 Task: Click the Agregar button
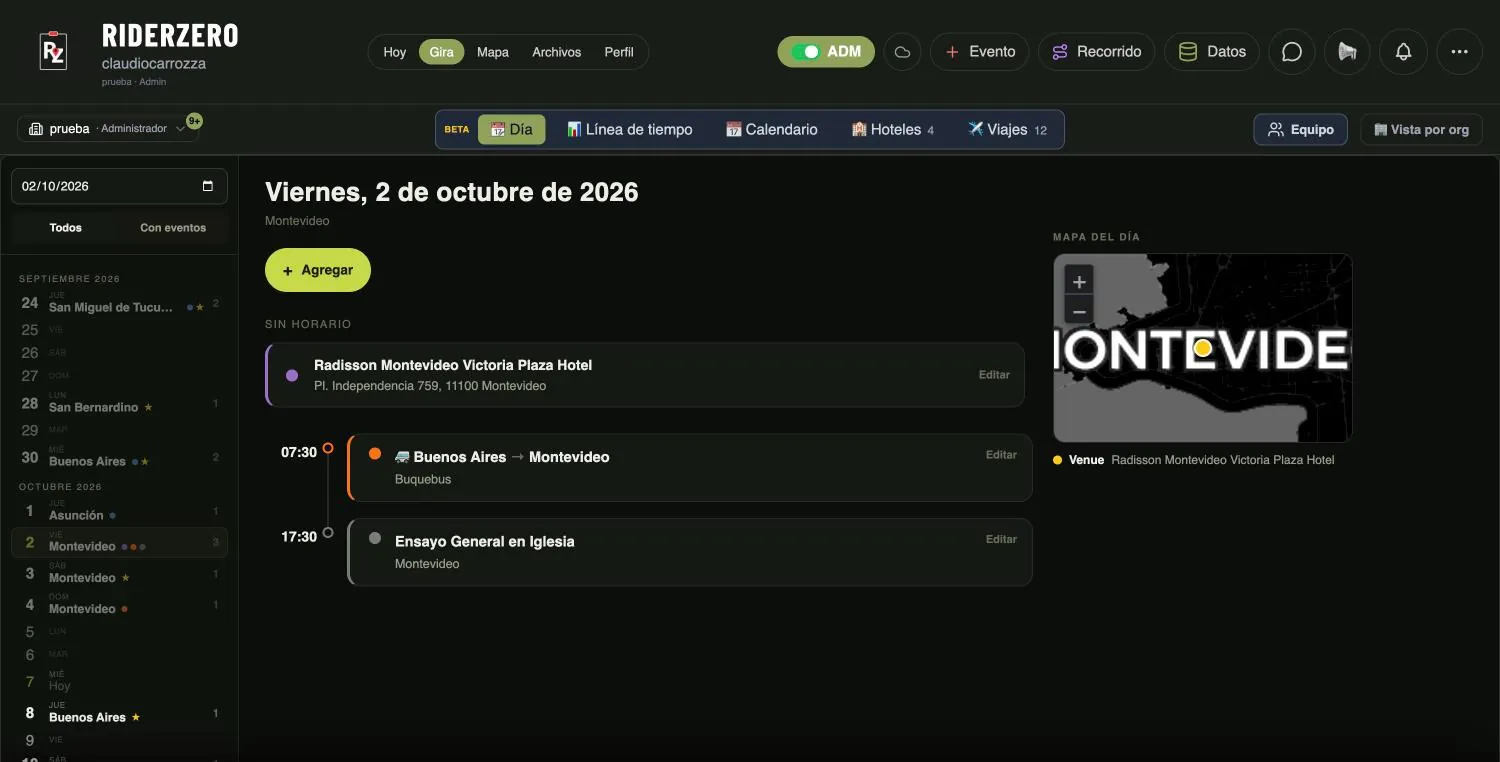[318, 270]
